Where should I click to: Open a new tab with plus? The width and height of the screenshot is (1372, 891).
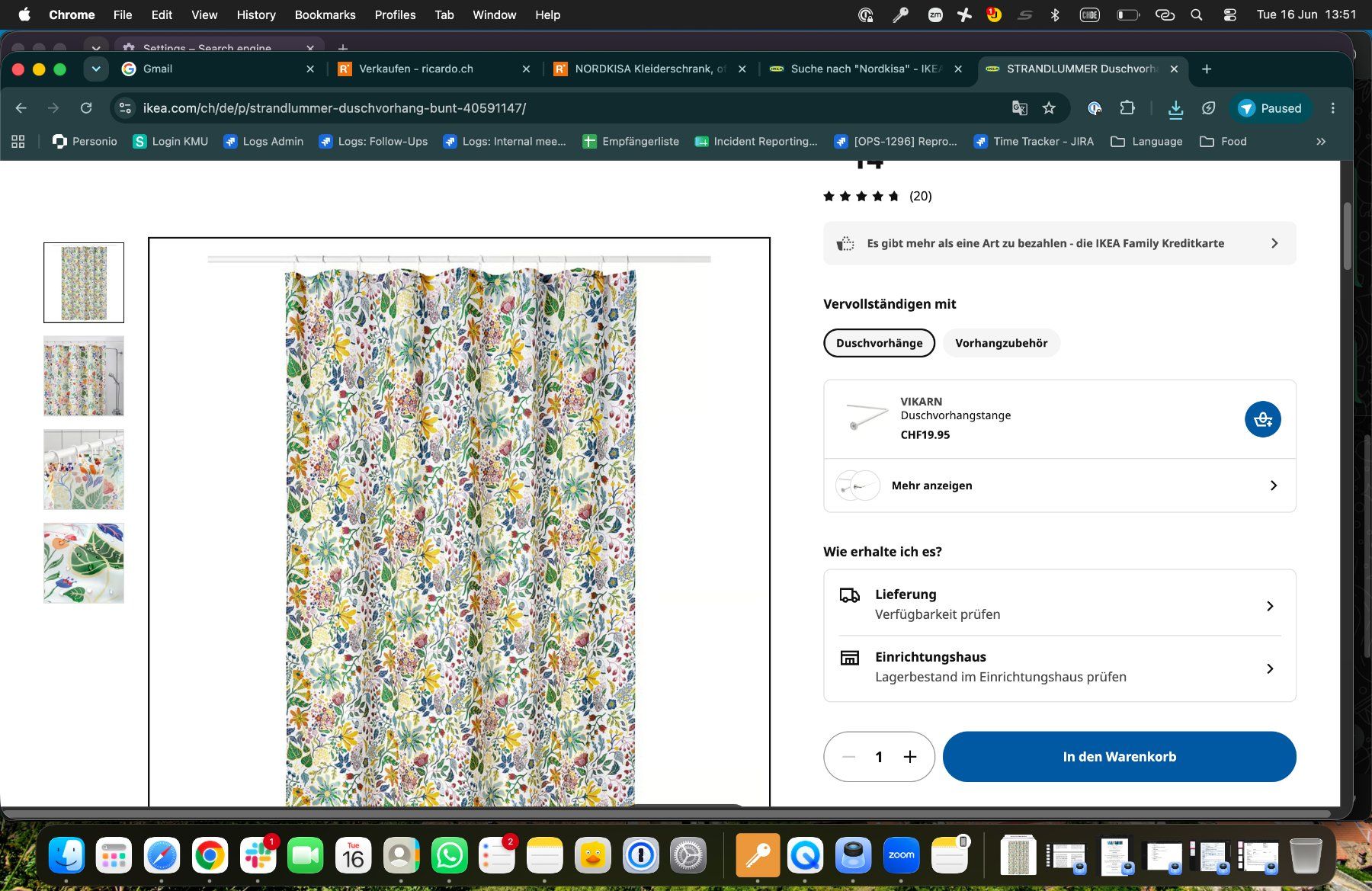(x=1206, y=69)
